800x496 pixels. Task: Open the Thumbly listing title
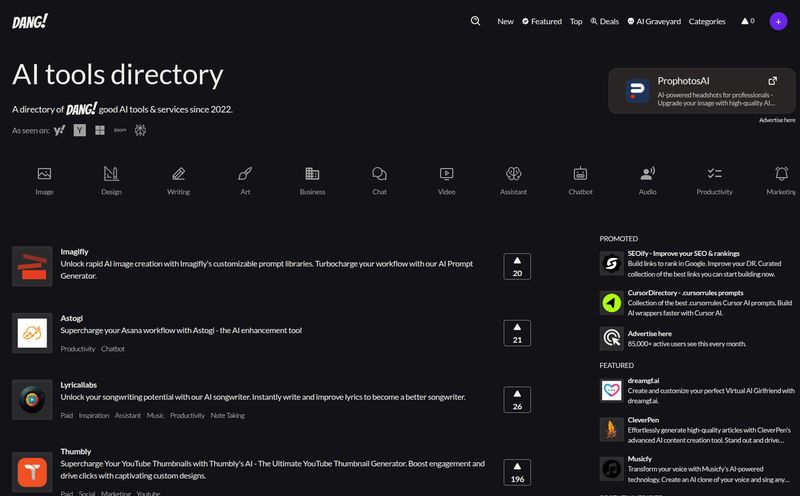76,452
